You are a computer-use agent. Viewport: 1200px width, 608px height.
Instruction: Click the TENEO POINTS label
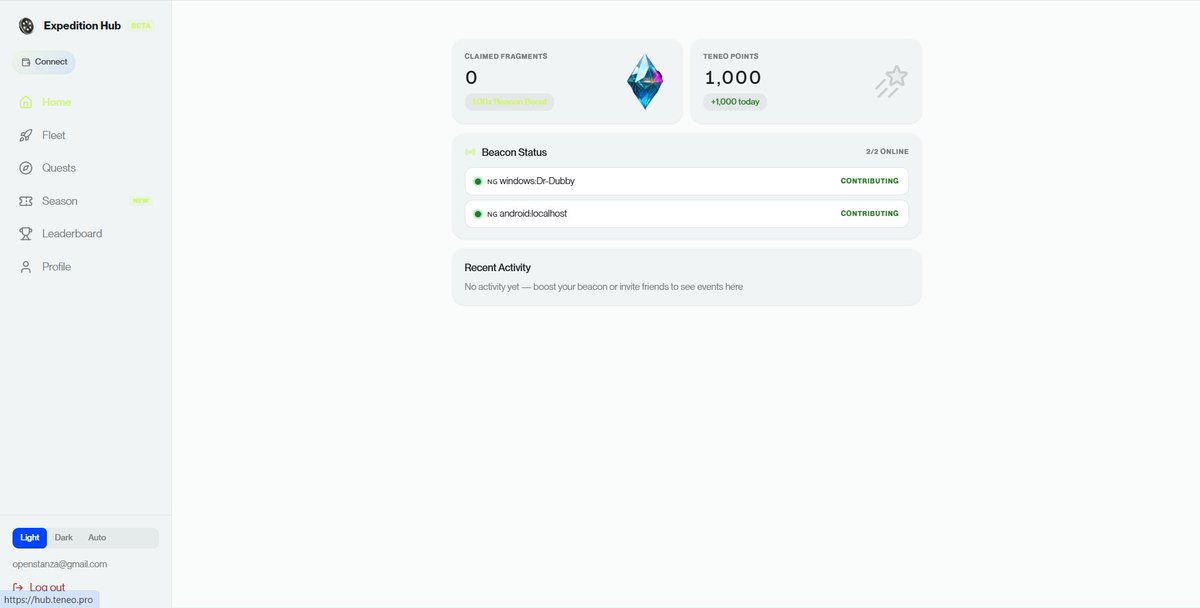pyautogui.click(x=731, y=57)
